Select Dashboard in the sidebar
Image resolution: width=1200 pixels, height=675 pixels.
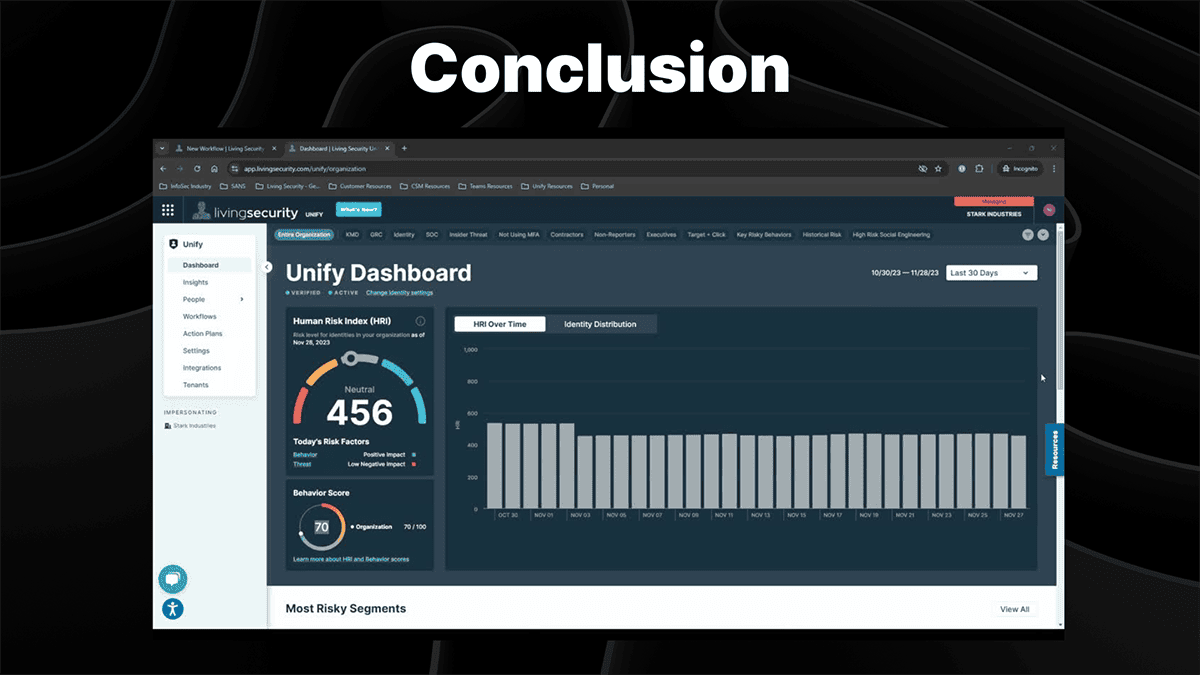coord(211,265)
